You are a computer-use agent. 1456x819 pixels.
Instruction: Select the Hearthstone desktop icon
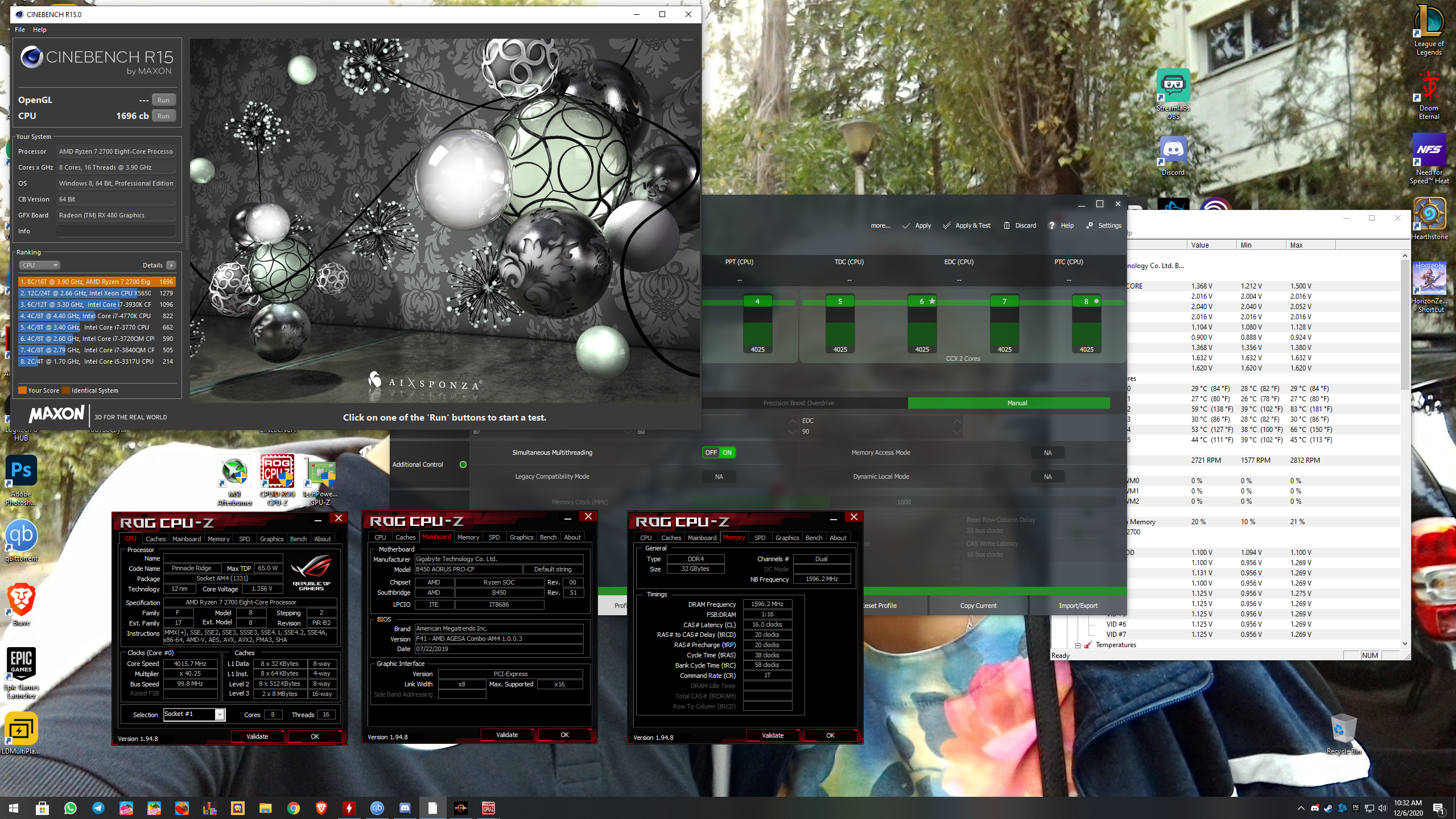click(1429, 219)
